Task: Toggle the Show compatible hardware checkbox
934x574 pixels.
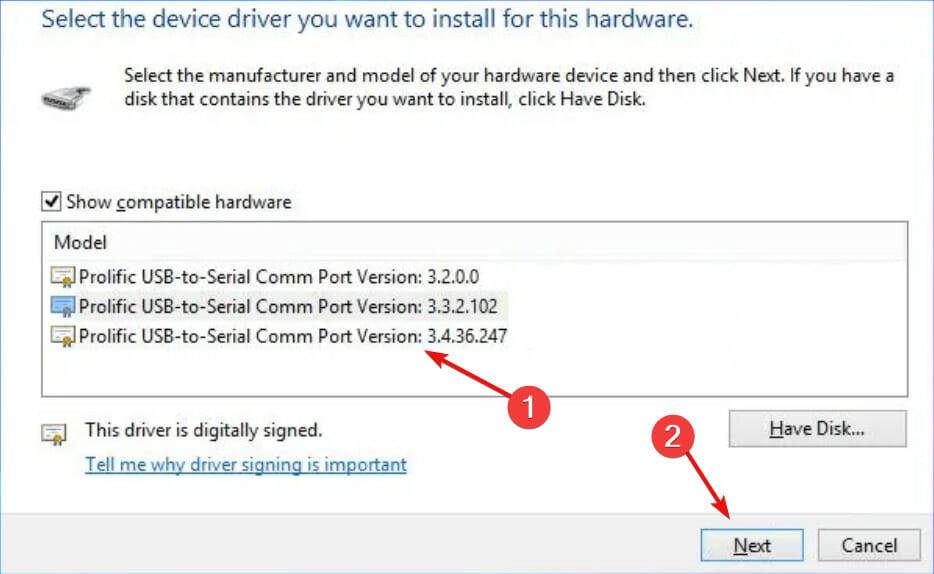Action: 51,202
